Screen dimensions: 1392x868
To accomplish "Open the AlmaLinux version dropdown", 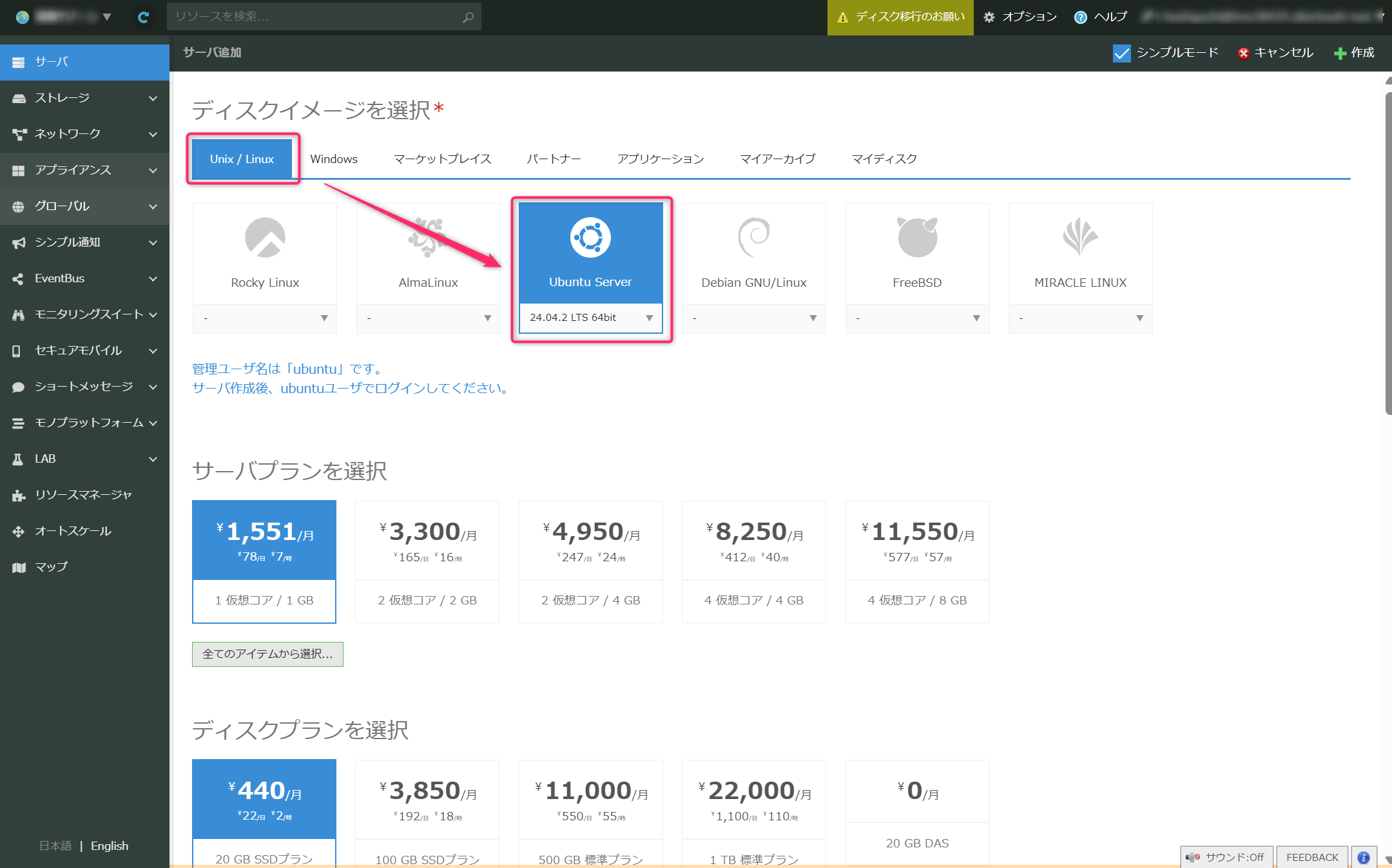I will (428, 318).
